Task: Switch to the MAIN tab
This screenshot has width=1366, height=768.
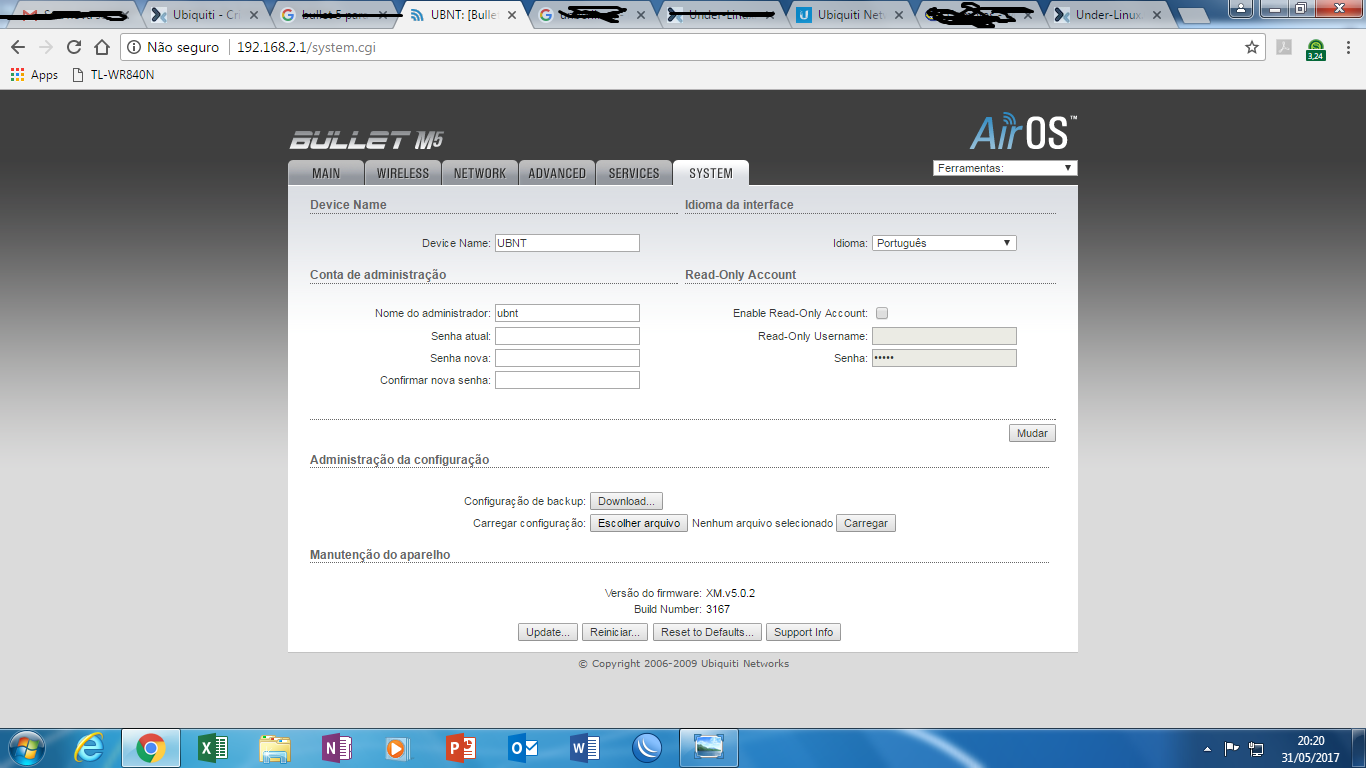Action: tap(326, 173)
